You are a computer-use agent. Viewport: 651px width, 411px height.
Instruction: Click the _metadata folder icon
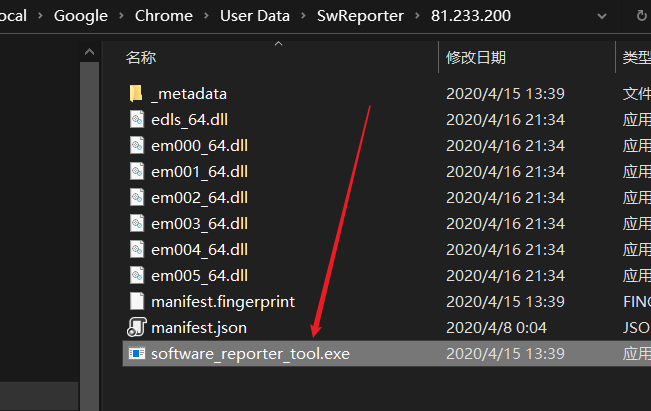(138, 94)
